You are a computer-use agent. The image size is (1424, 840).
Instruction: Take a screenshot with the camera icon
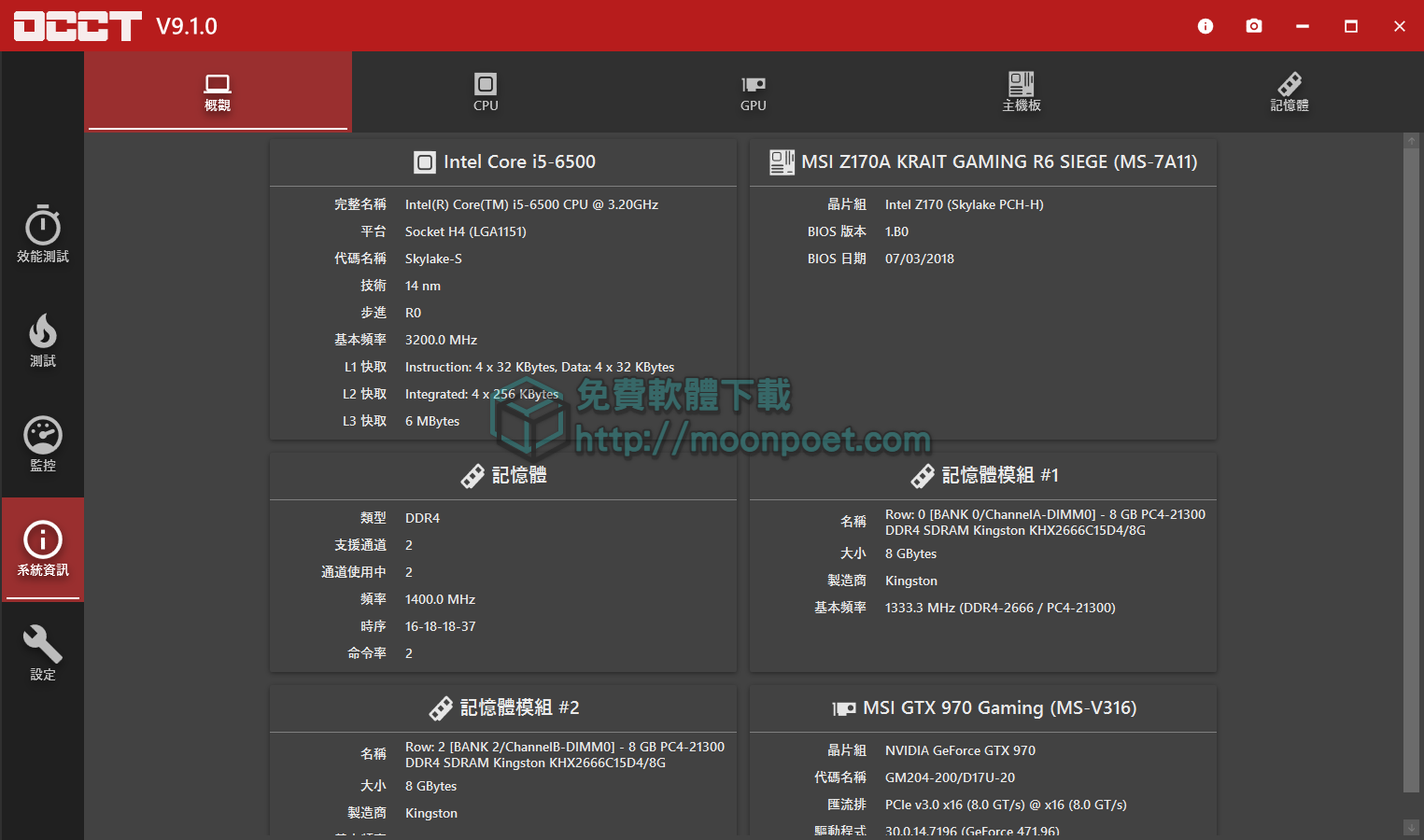[1254, 26]
